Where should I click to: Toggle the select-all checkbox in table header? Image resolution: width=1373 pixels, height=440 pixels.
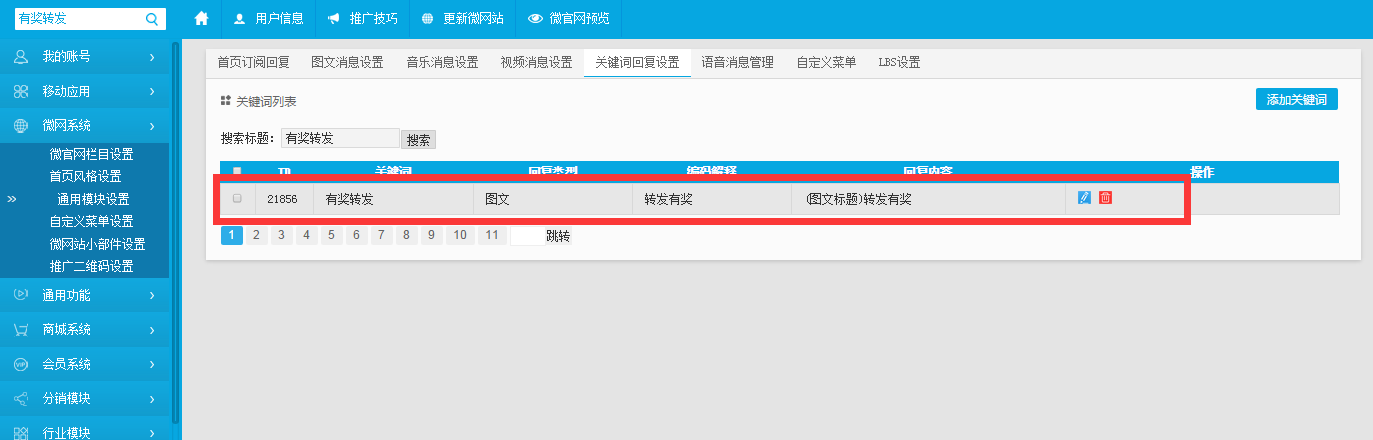point(237,171)
